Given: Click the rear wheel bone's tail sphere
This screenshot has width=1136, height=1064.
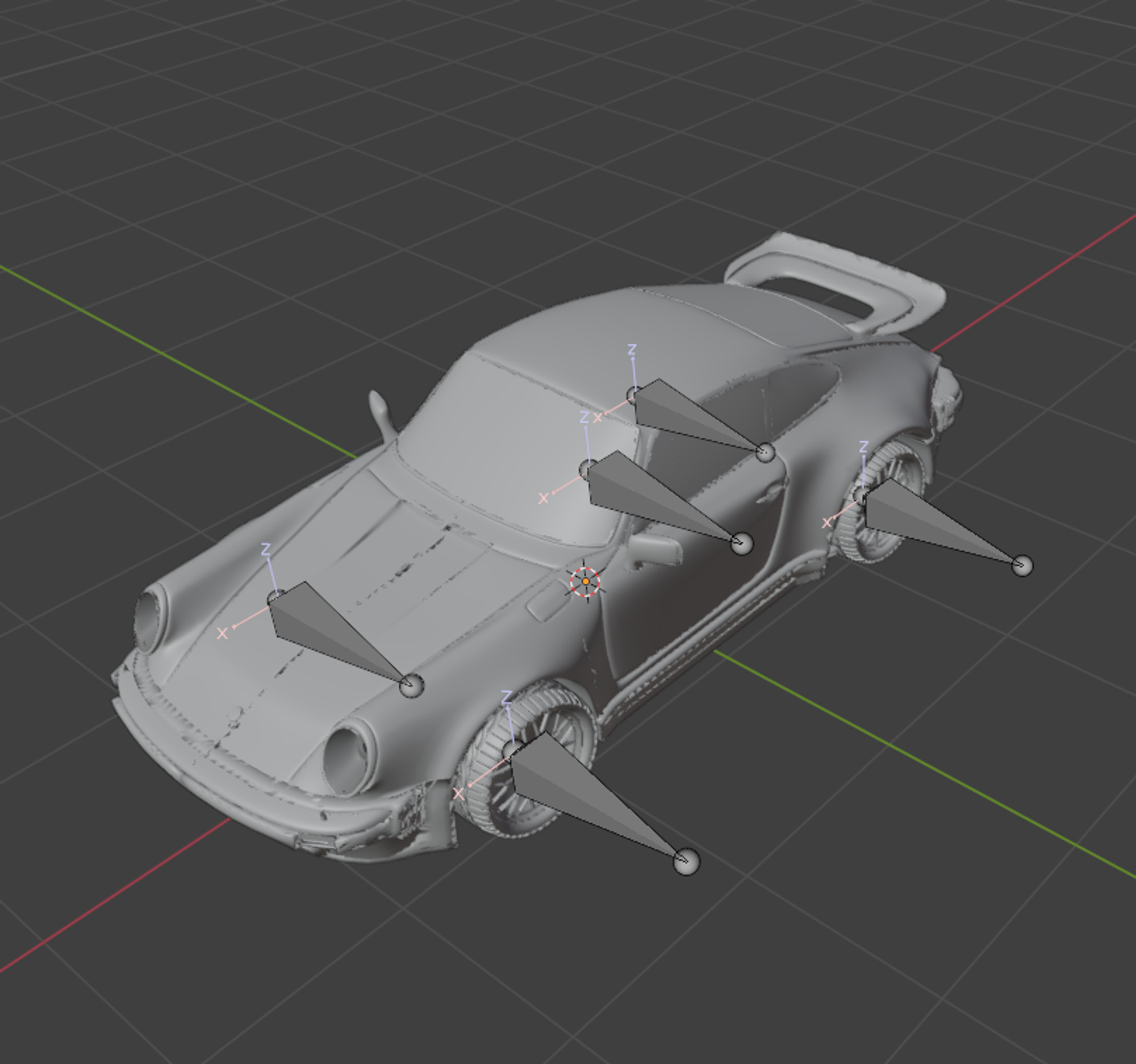Looking at the screenshot, I should 1022,565.
